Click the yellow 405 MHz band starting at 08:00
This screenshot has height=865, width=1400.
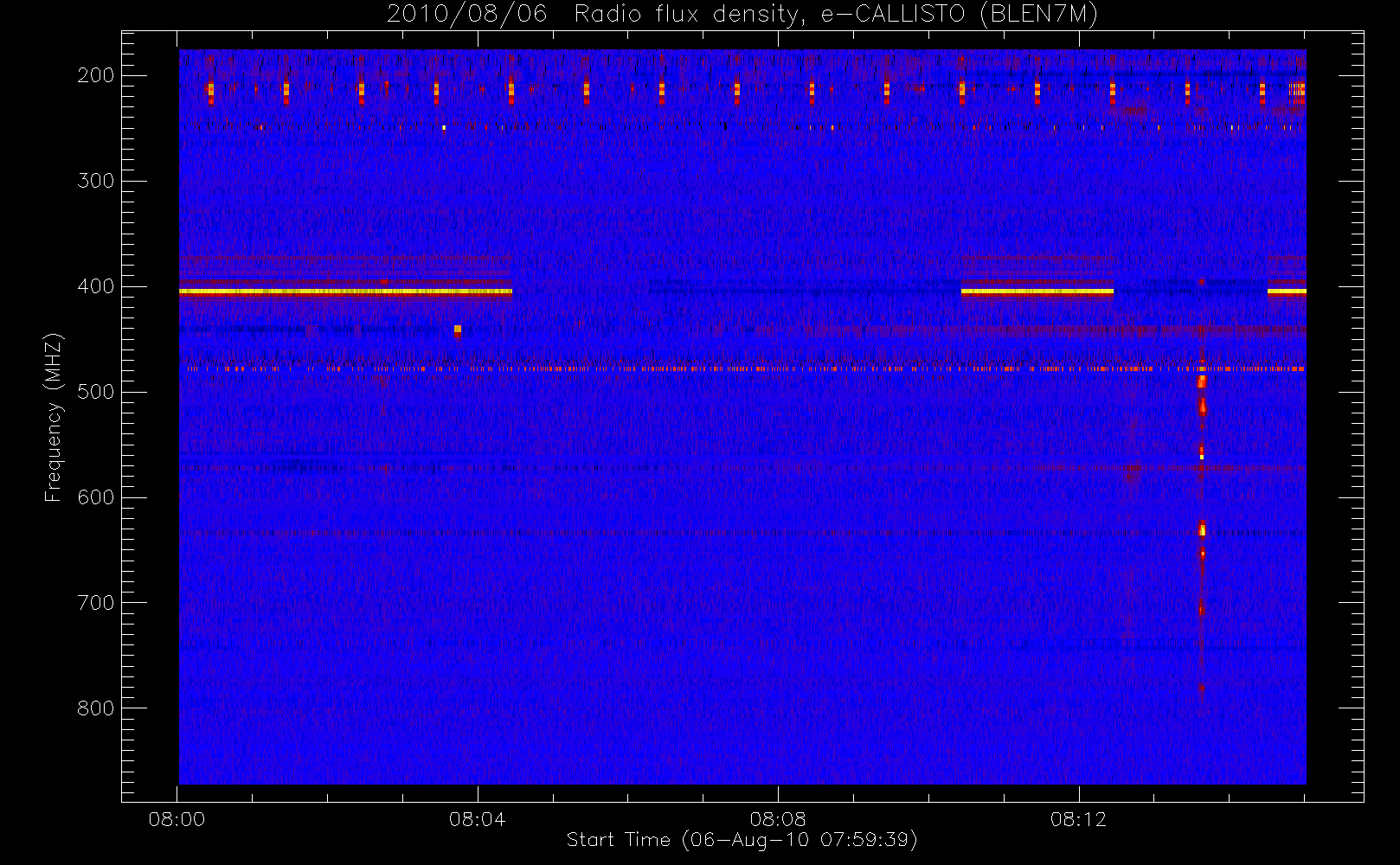pyautogui.click(x=345, y=292)
